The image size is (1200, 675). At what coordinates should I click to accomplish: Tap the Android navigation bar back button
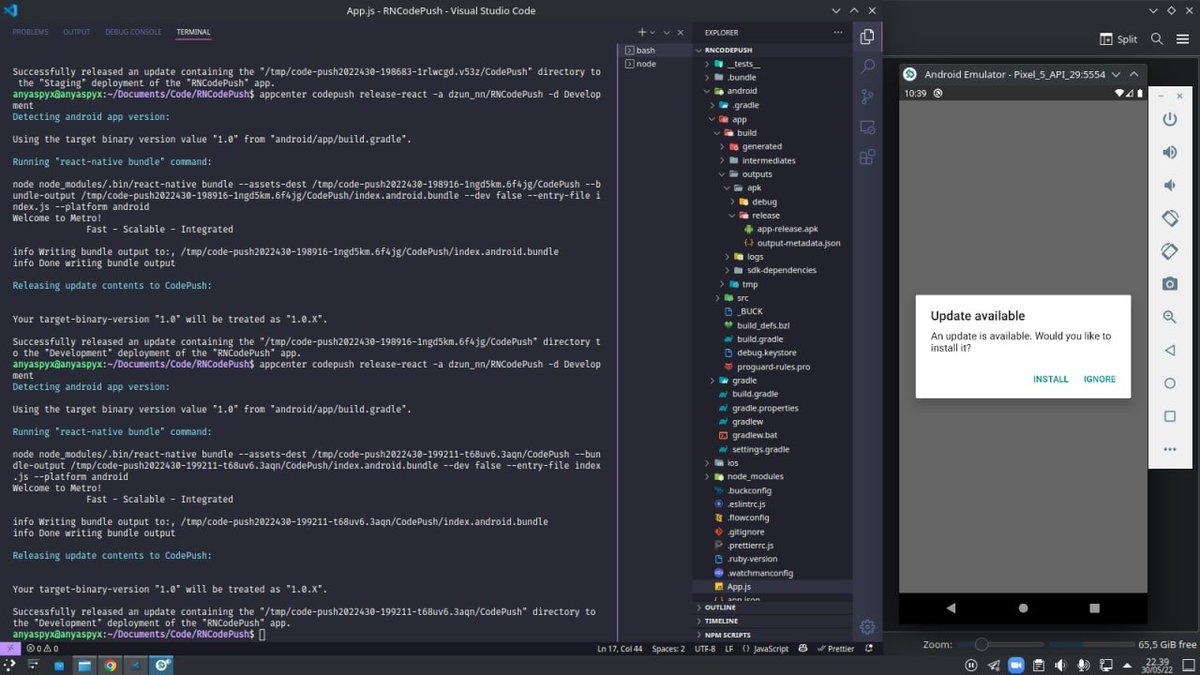click(951, 607)
